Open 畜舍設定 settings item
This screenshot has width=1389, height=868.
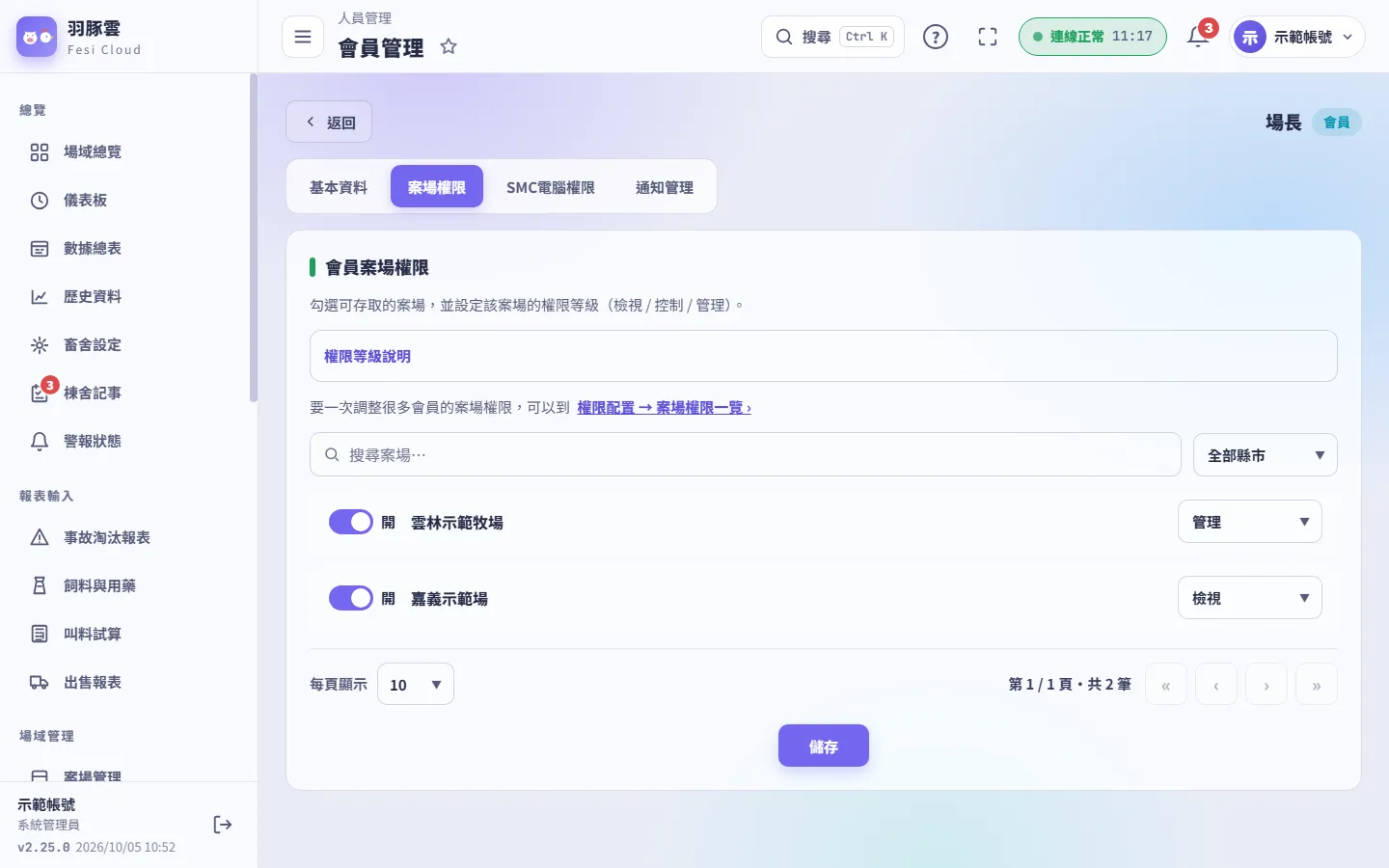point(128,344)
